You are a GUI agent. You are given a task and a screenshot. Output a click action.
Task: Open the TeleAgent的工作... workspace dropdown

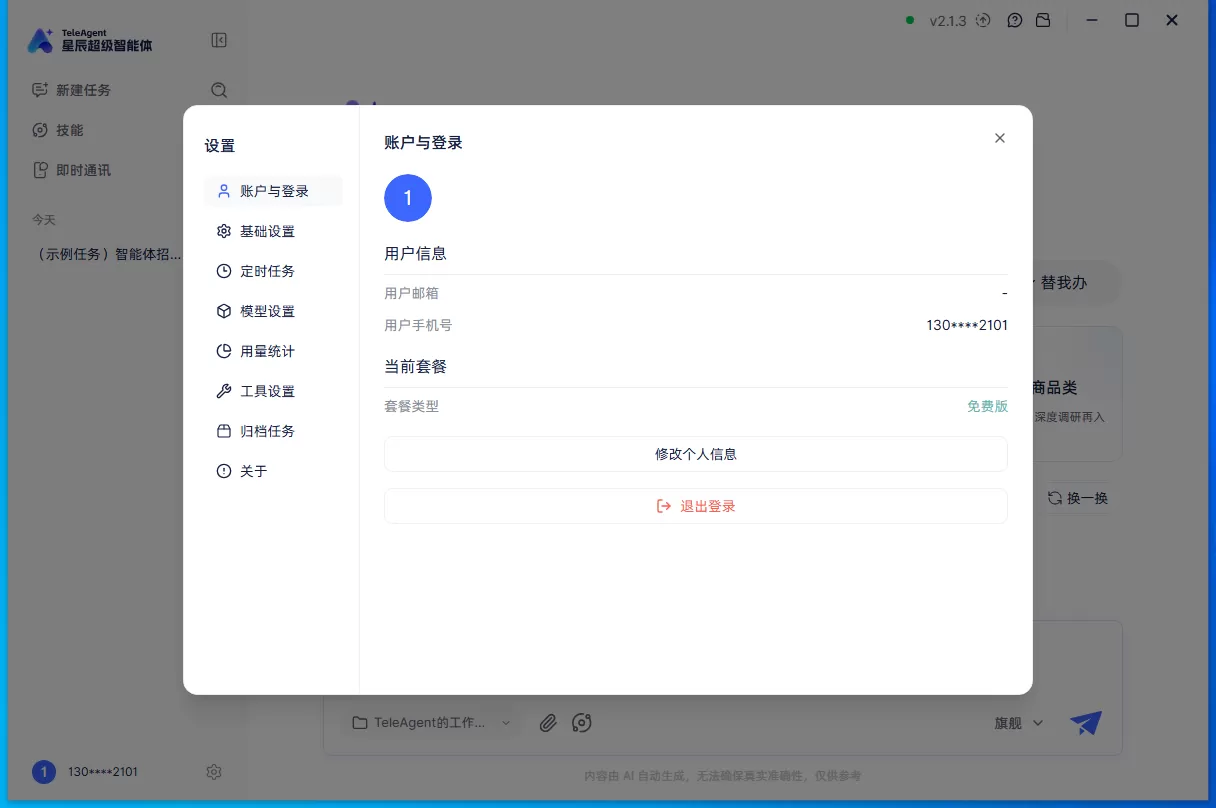tap(431, 722)
